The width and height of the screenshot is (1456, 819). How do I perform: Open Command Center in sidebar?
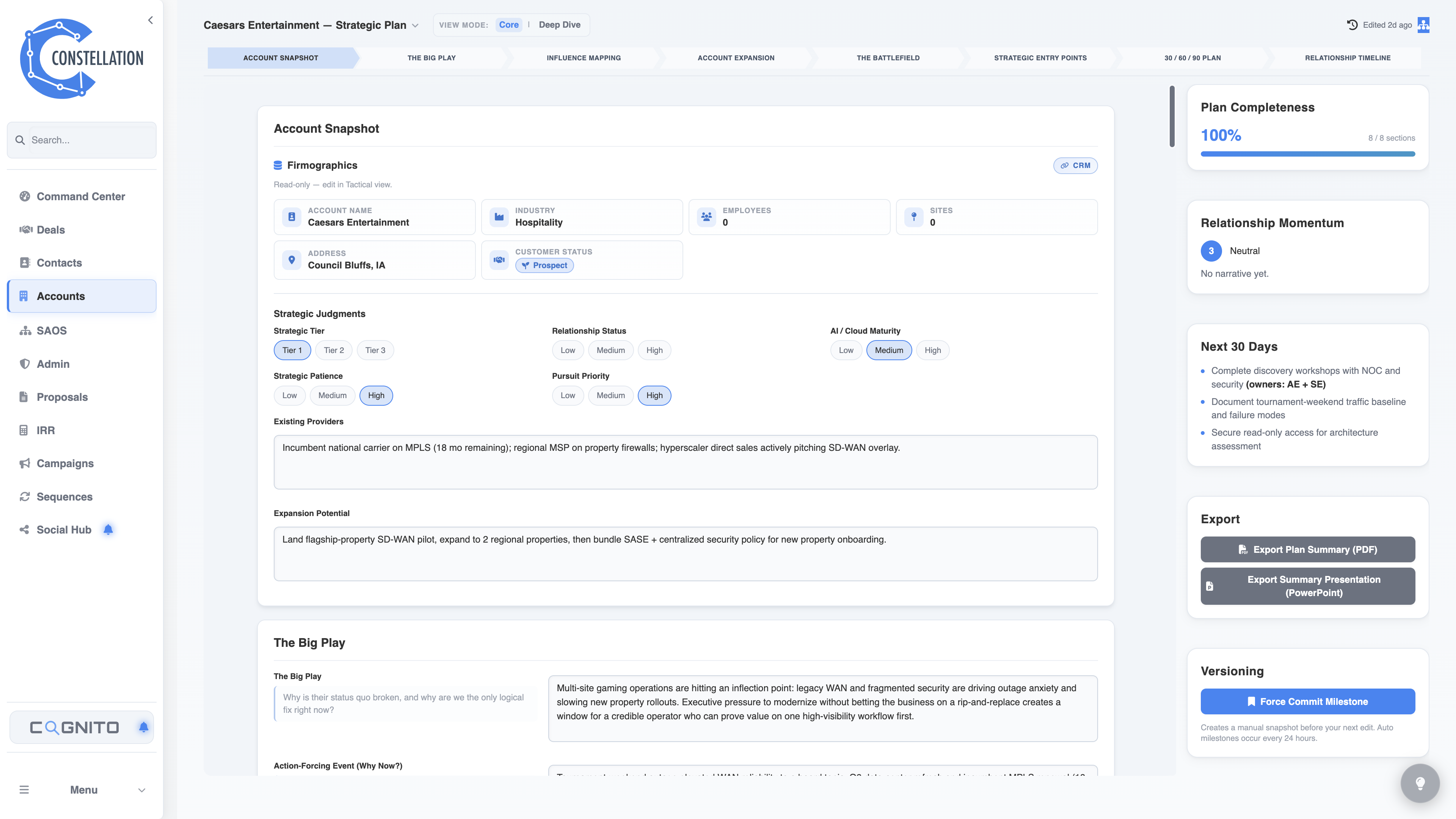[x=82, y=196]
